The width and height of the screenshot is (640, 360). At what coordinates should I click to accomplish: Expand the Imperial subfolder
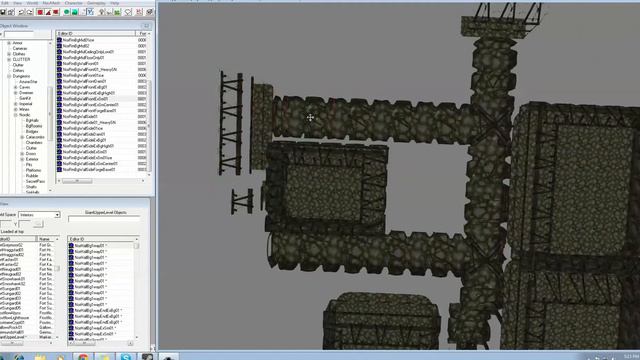click(x=16, y=104)
